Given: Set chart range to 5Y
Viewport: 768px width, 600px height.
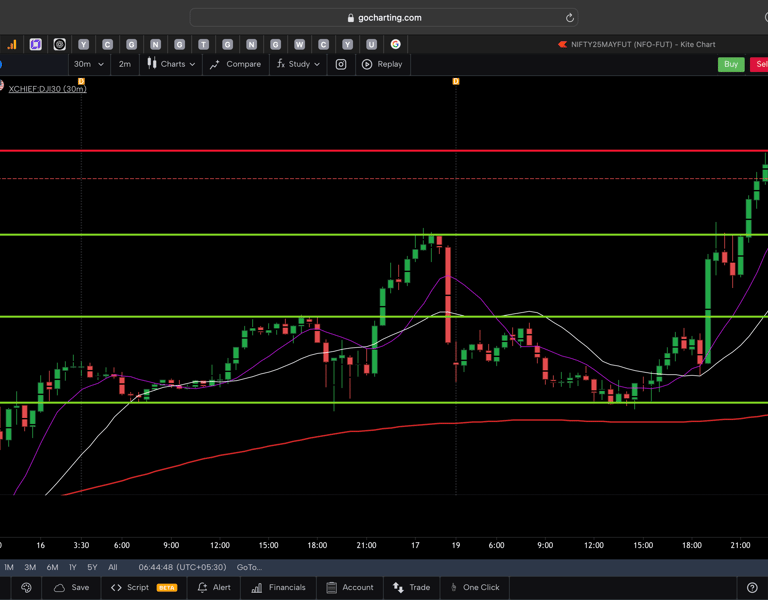Looking at the screenshot, I should (92, 567).
